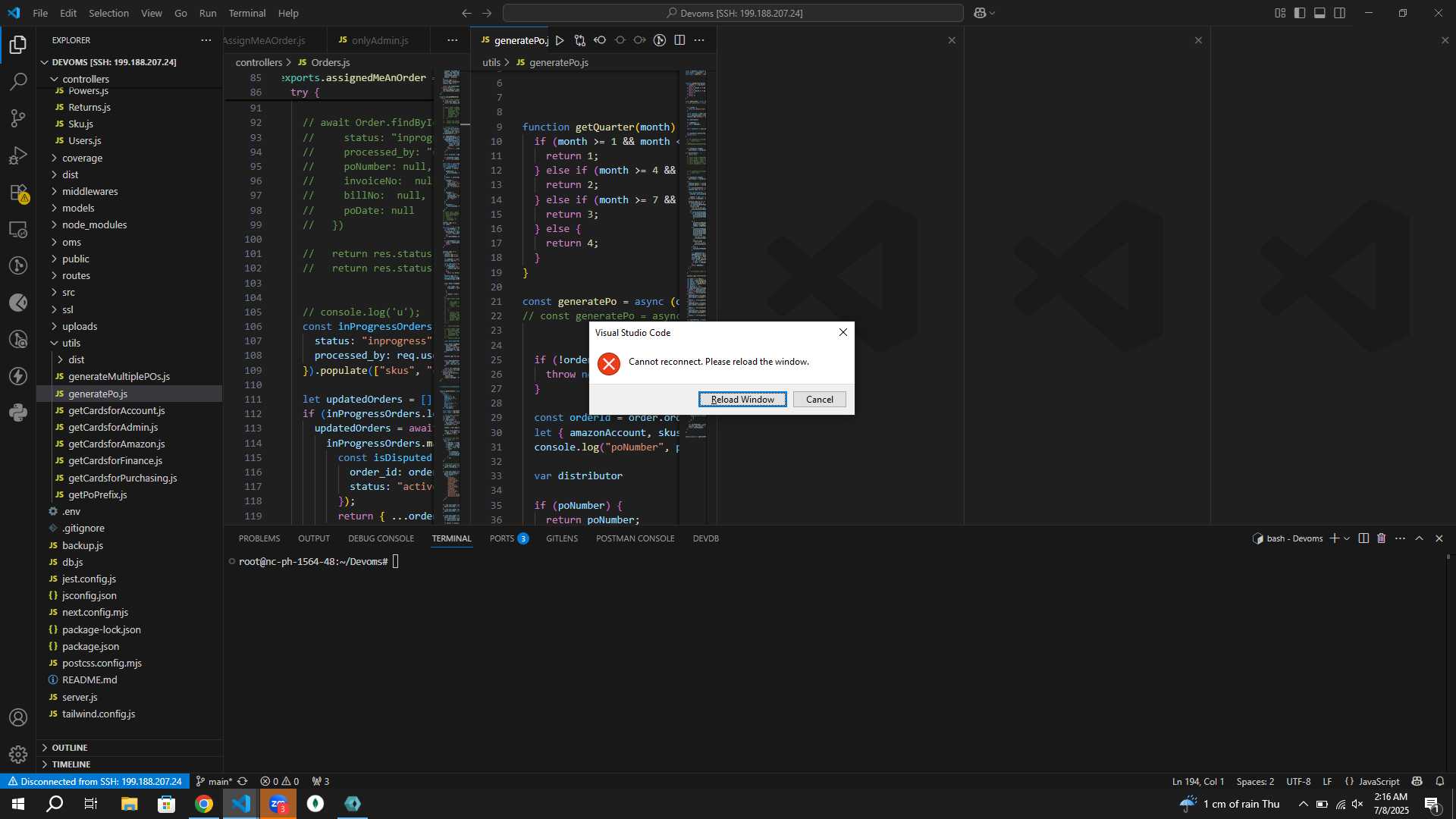This screenshot has height=819, width=1456.
Task: Click the Orders.js editor minimap
Action: pyautogui.click(x=451, y=296)
